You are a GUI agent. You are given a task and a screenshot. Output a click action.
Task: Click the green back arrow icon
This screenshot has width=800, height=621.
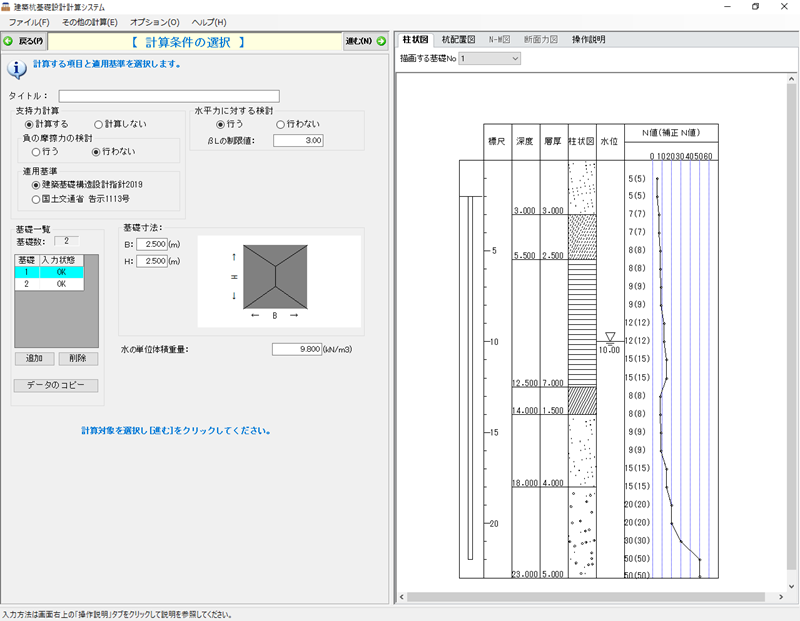(8, 41)
